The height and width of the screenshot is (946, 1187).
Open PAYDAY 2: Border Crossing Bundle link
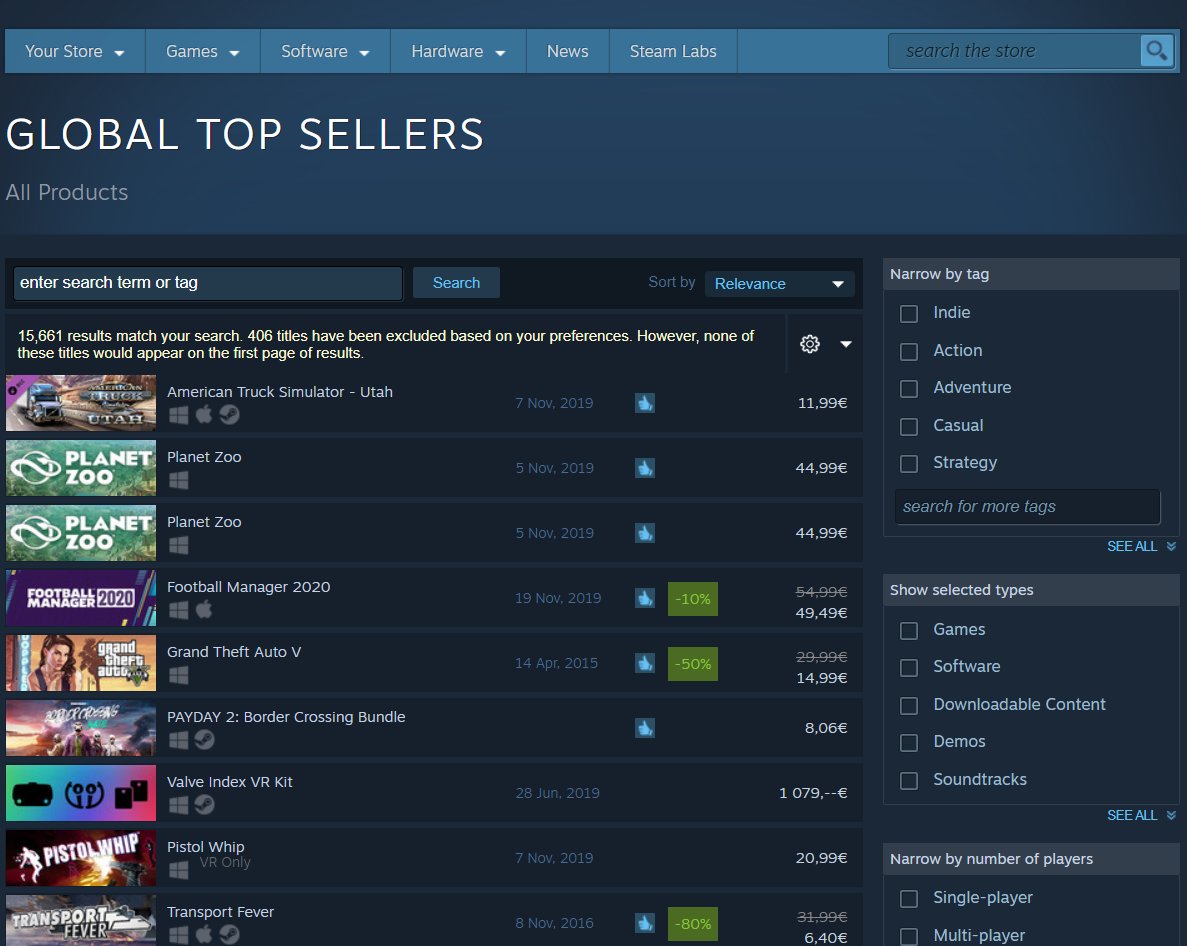coord(286,717)
